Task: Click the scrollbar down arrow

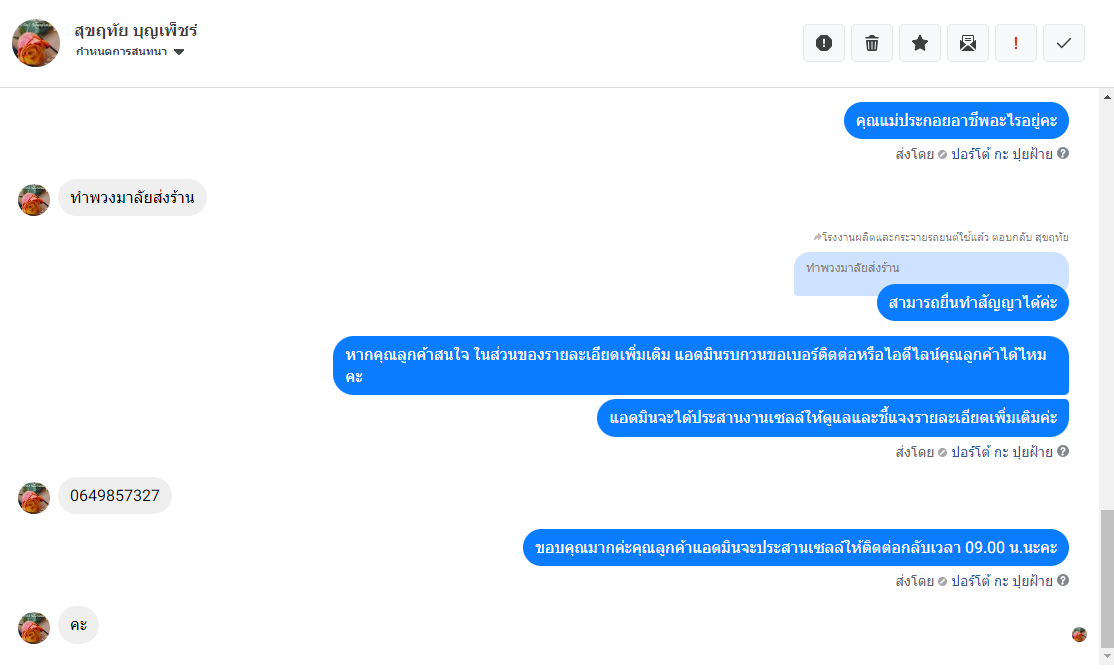Action: (x=1105, y=659)
